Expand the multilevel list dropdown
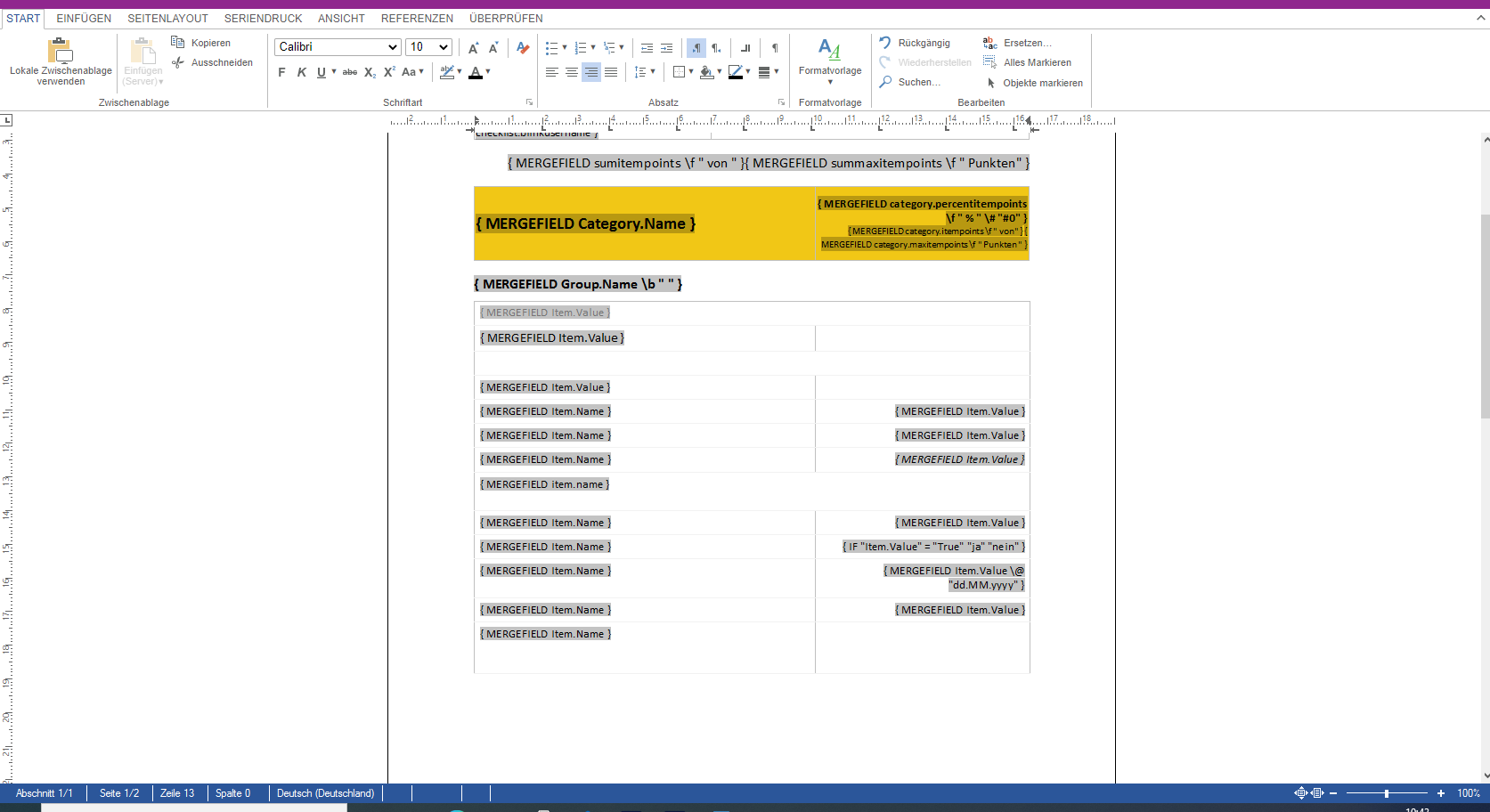Screen dimensions: 1490x812 622,47
